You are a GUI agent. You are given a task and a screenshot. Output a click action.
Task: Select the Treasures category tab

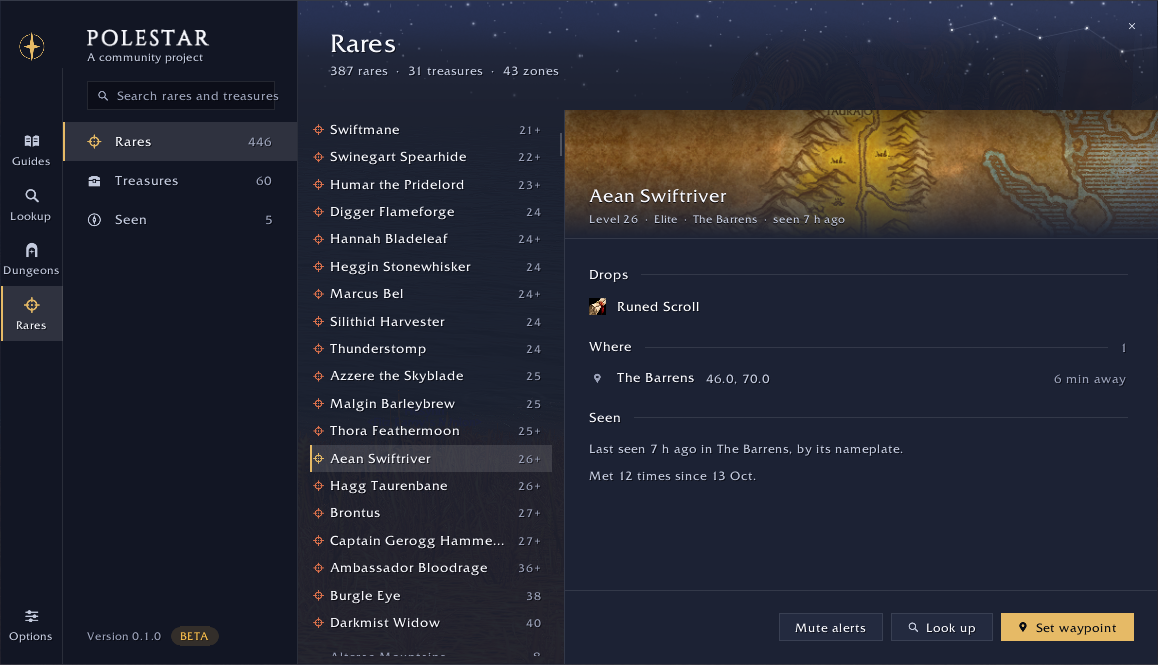[x=180, y=180]
